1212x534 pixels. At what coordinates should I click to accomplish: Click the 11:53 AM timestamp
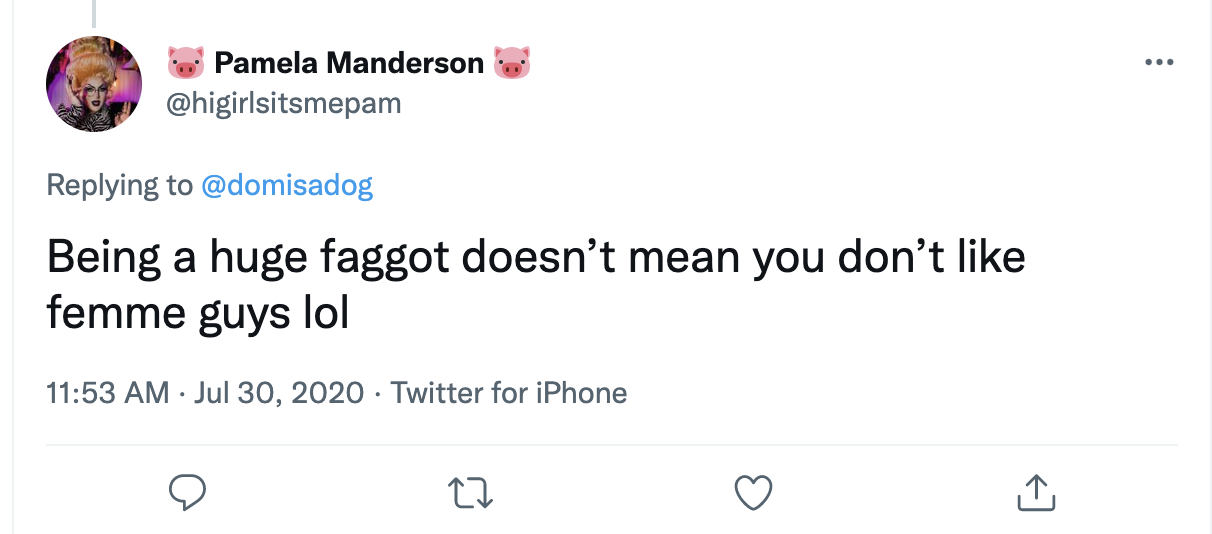(x=108, y=393)
